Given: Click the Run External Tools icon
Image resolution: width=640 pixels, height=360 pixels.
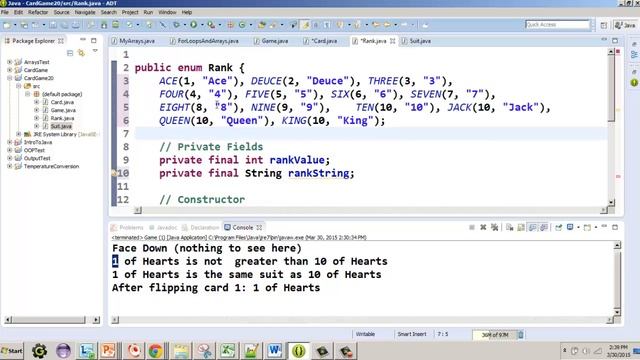Looking at the screenshot, I should pos(211,25).
